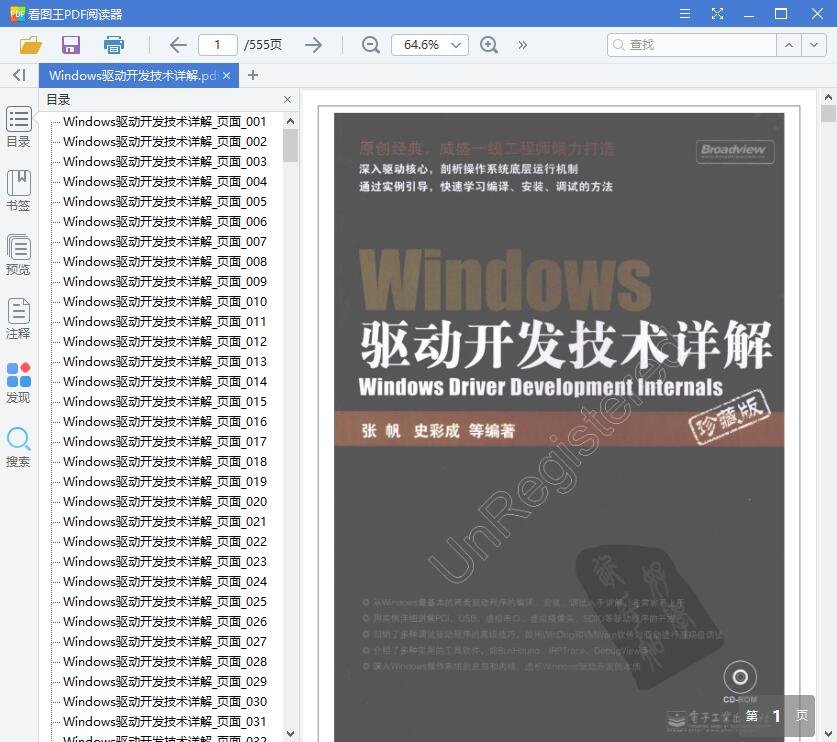Viewport: 837px width, 742px height.
Task: Open outline entry 页面_014
Action: 164,382
